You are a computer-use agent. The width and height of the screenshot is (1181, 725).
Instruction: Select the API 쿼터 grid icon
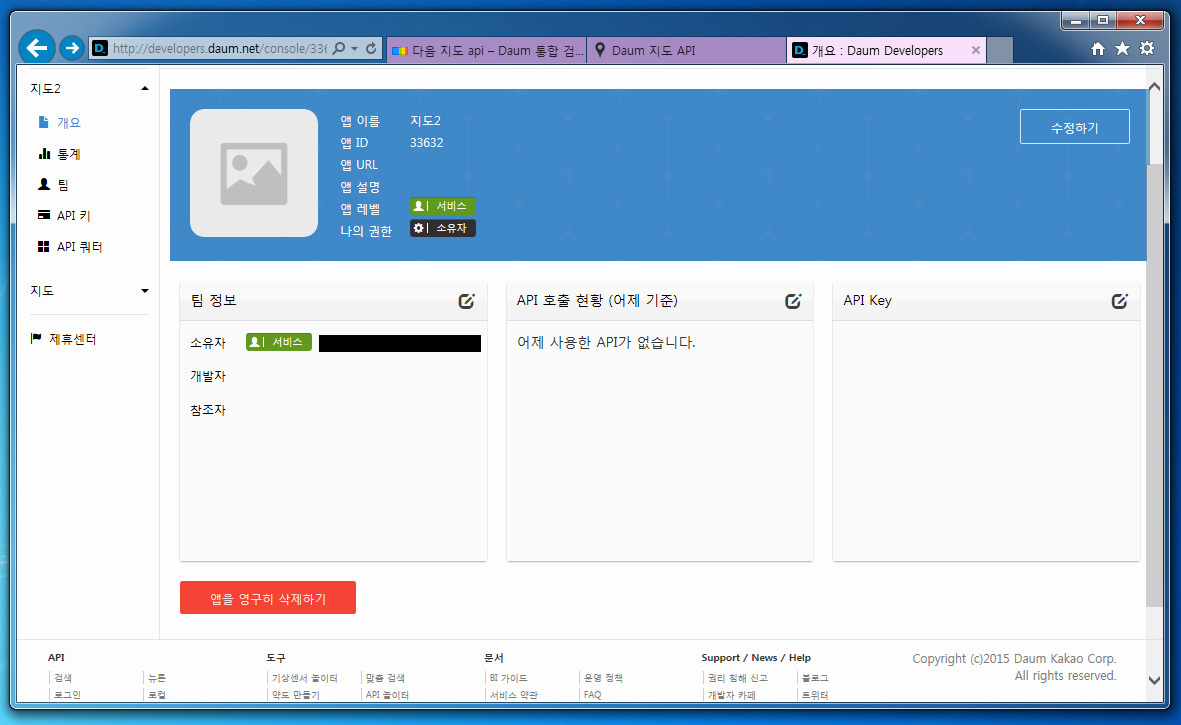(x=40, y=246)
